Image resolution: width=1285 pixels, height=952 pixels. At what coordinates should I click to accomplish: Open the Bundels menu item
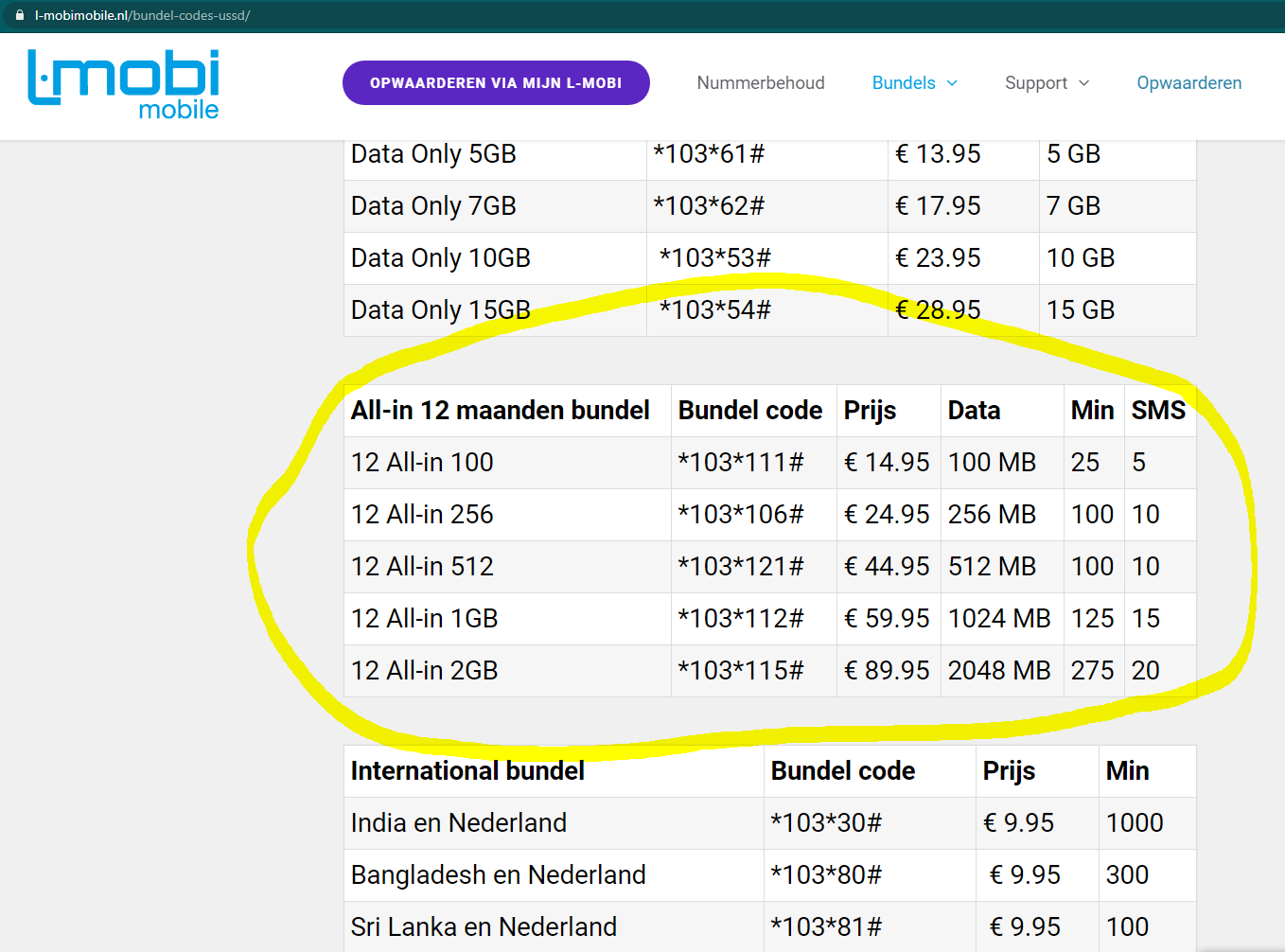pos(904,83)
